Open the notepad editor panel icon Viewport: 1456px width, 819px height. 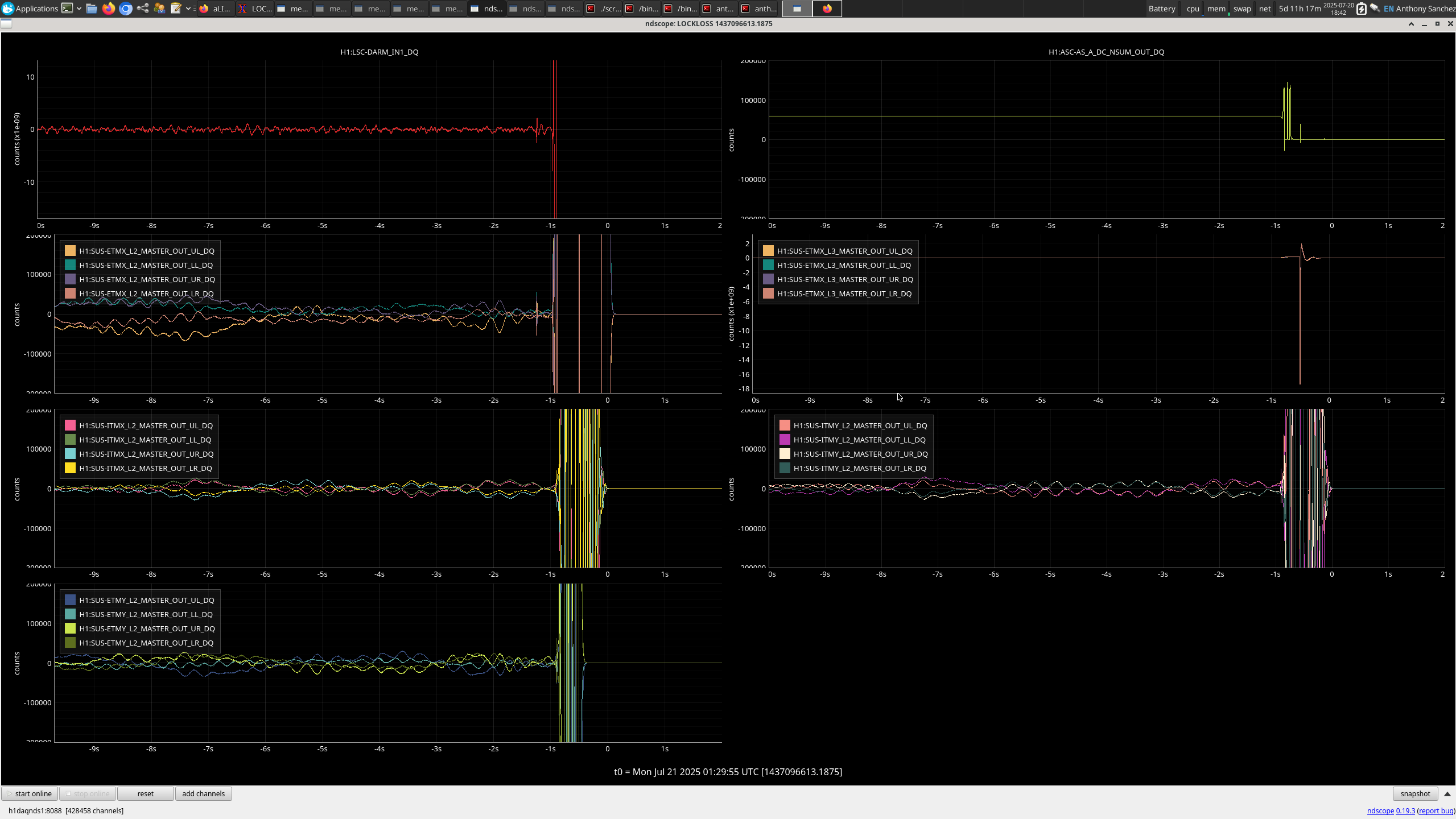[x=176, y=9]
